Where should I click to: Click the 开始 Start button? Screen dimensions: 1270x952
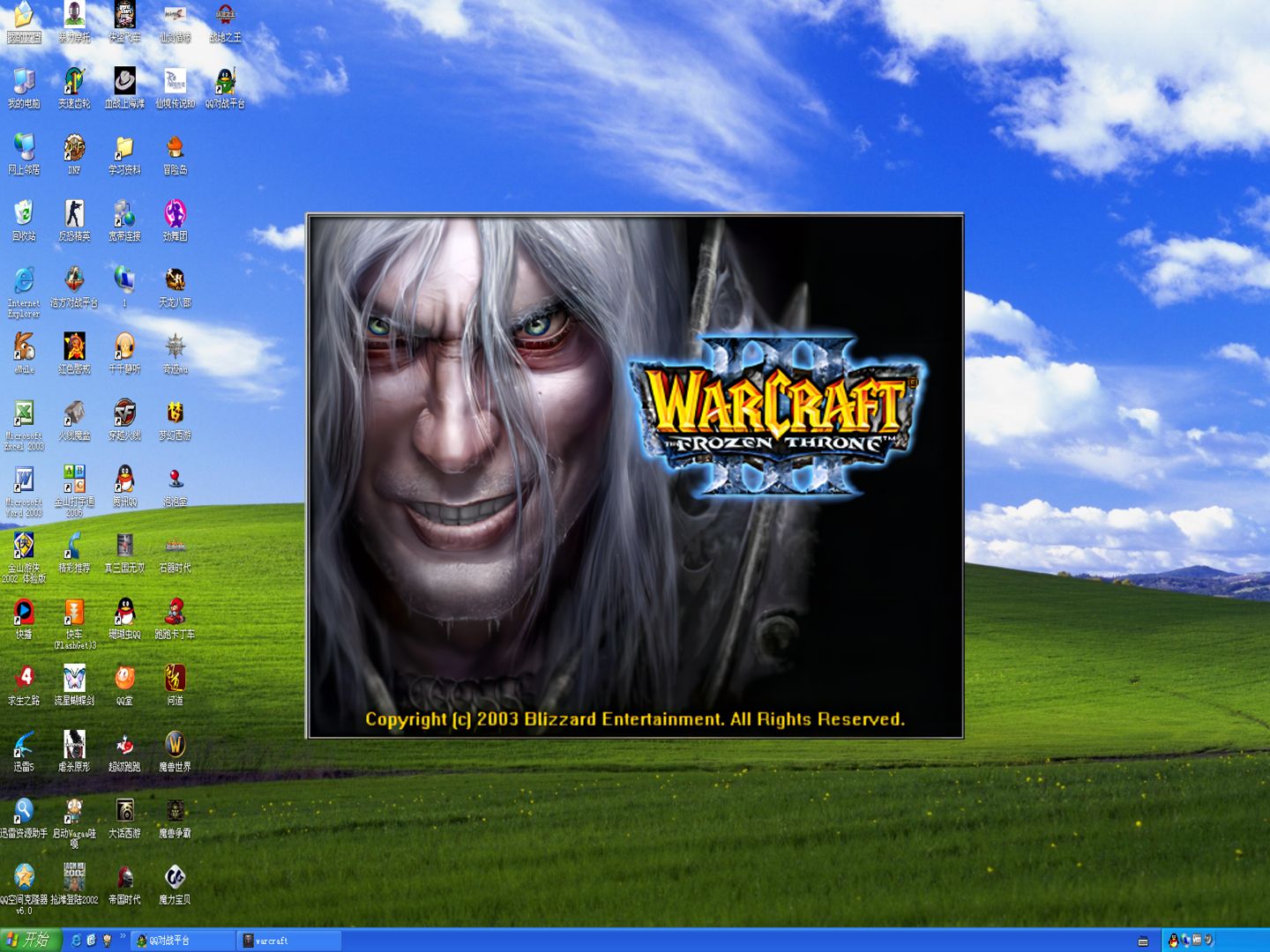[30, 940]
